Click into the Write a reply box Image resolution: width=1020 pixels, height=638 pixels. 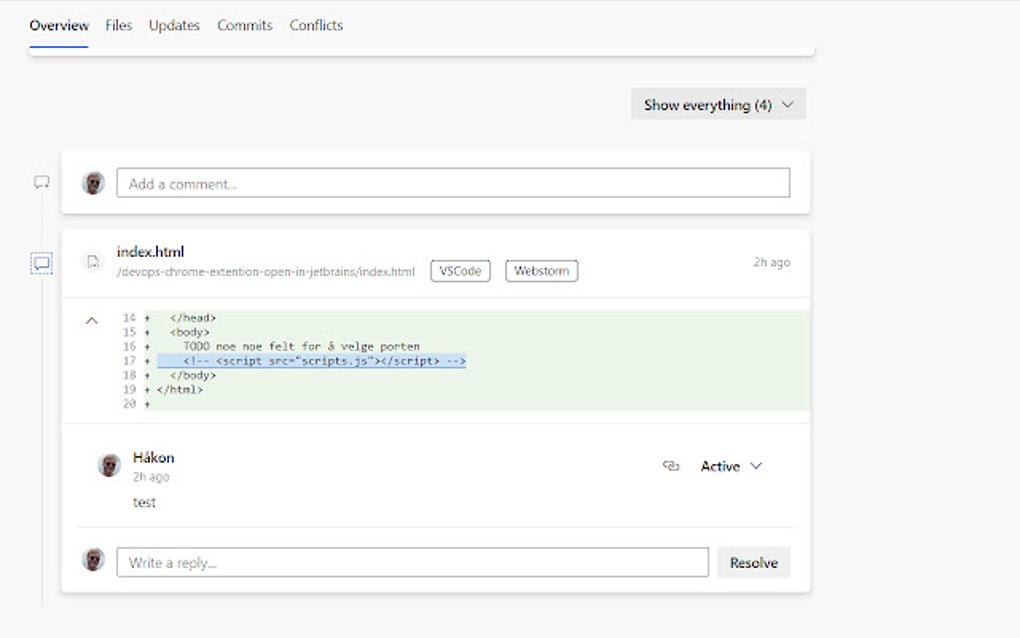point(412,562)
